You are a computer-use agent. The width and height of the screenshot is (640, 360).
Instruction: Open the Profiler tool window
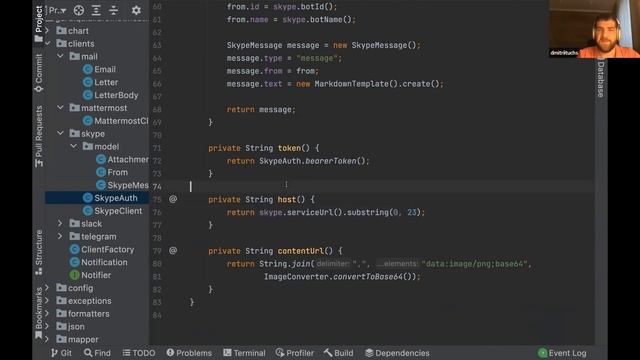pyautogui.click(x=295, y=353)
